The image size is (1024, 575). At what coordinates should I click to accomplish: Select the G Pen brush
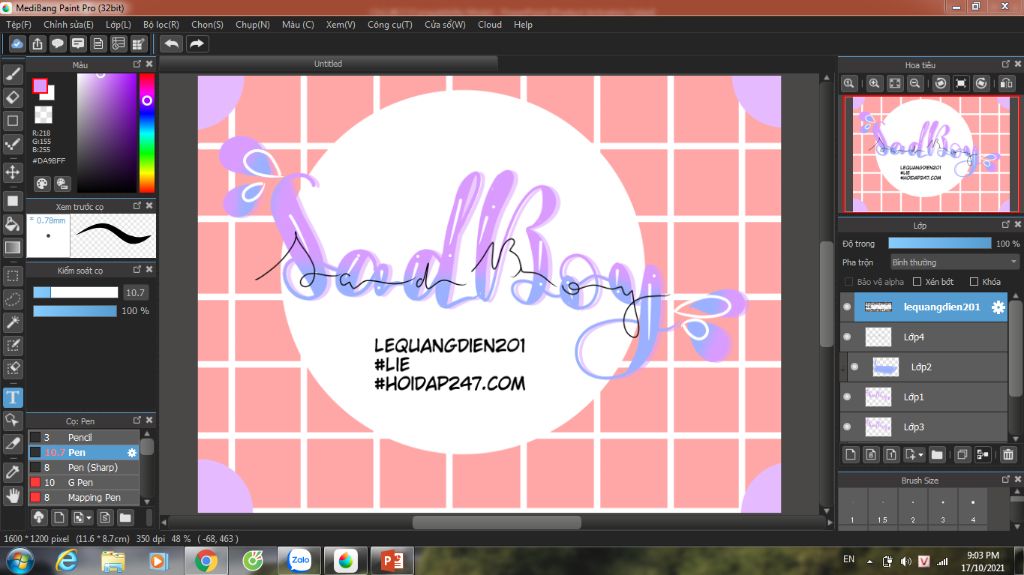tap(84, 482)
